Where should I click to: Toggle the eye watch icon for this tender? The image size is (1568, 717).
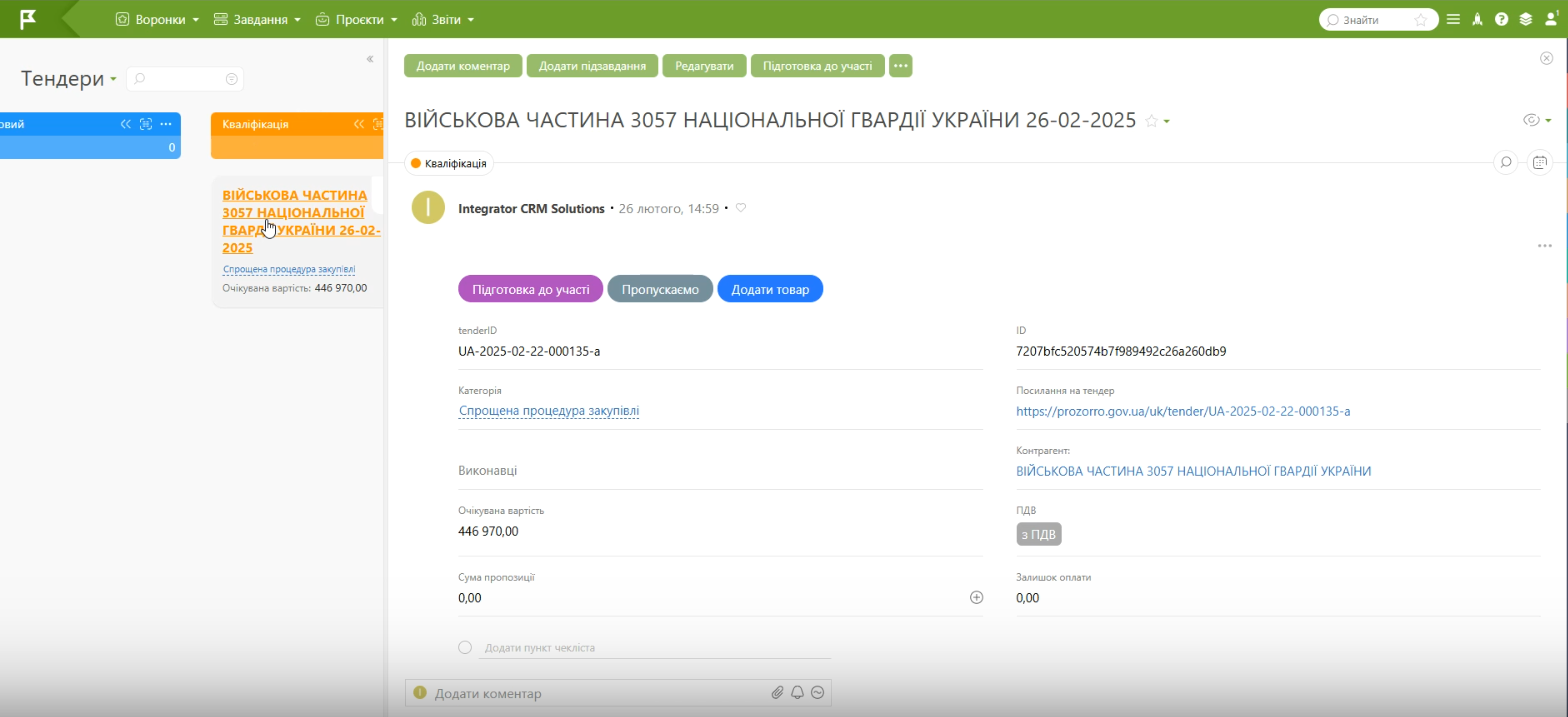tap(1530, 120)
